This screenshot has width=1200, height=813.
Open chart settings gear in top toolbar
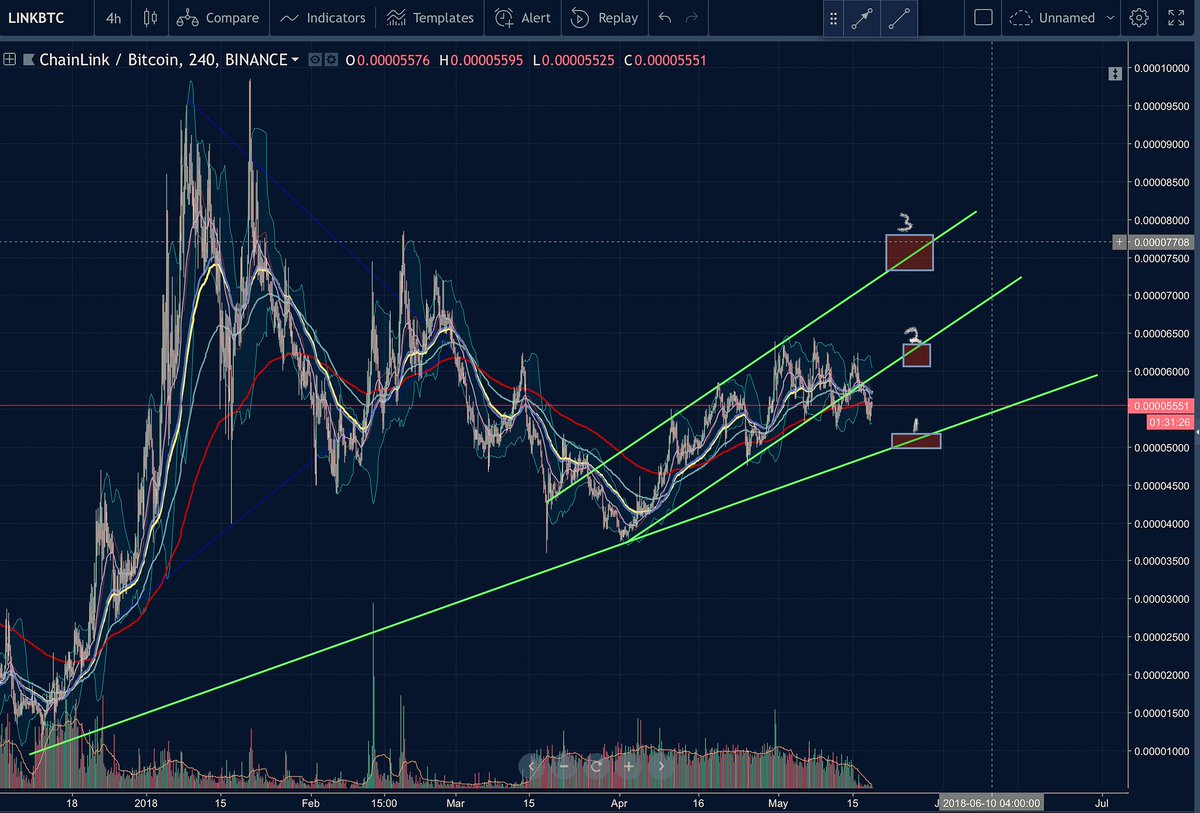pyautogui.click(x=1138, y=18)
